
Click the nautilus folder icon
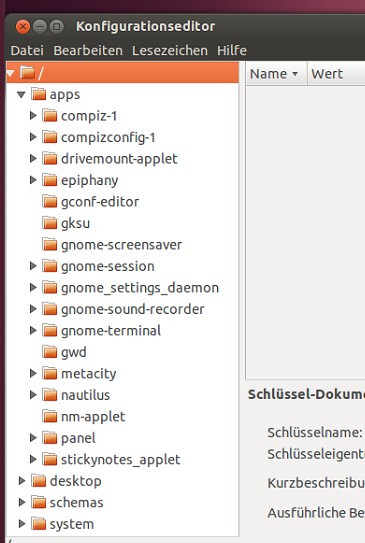(50, 395)
